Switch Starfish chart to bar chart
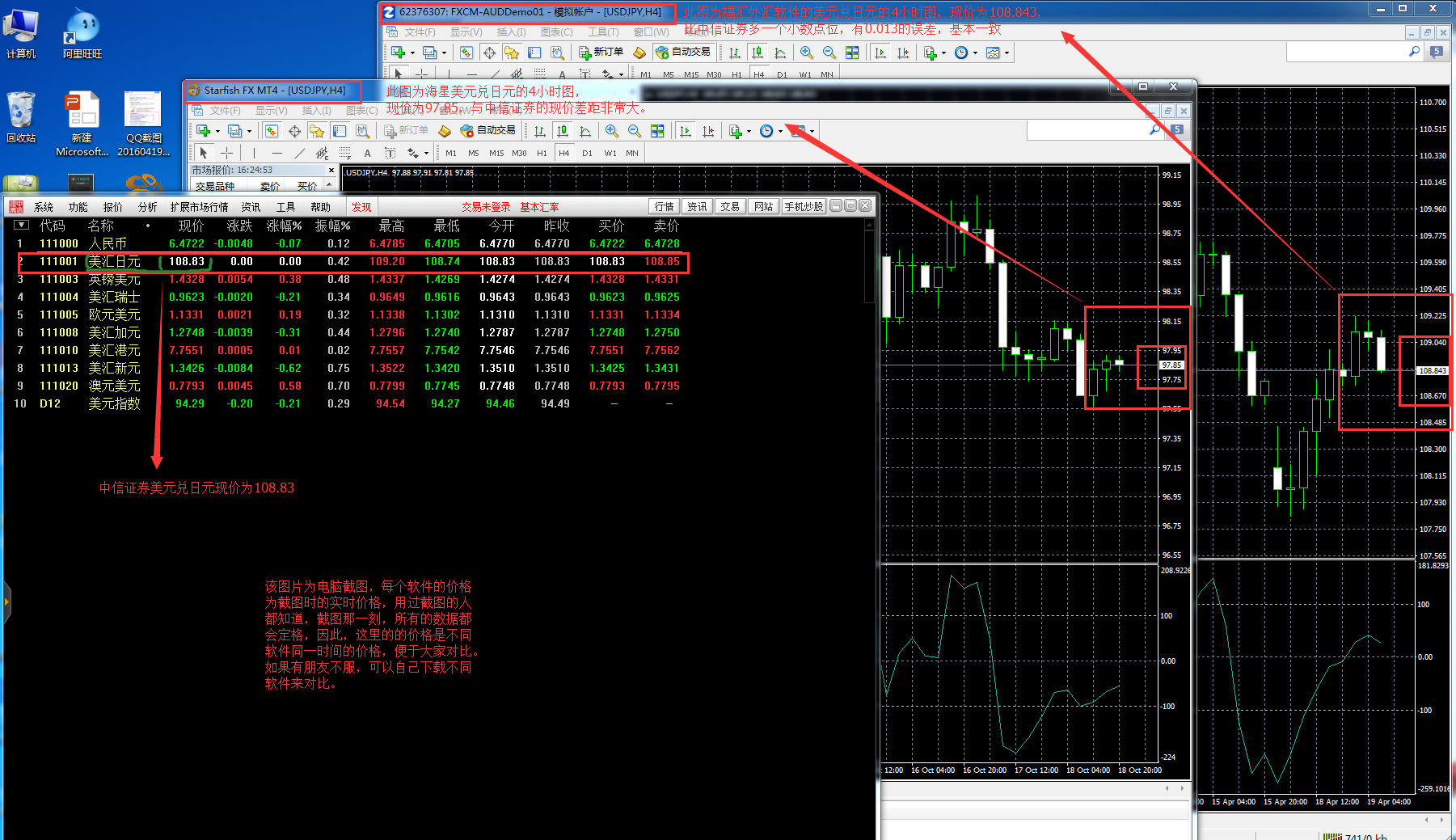The width and height of the screenshot is (1456, 840). pos(540,131)
